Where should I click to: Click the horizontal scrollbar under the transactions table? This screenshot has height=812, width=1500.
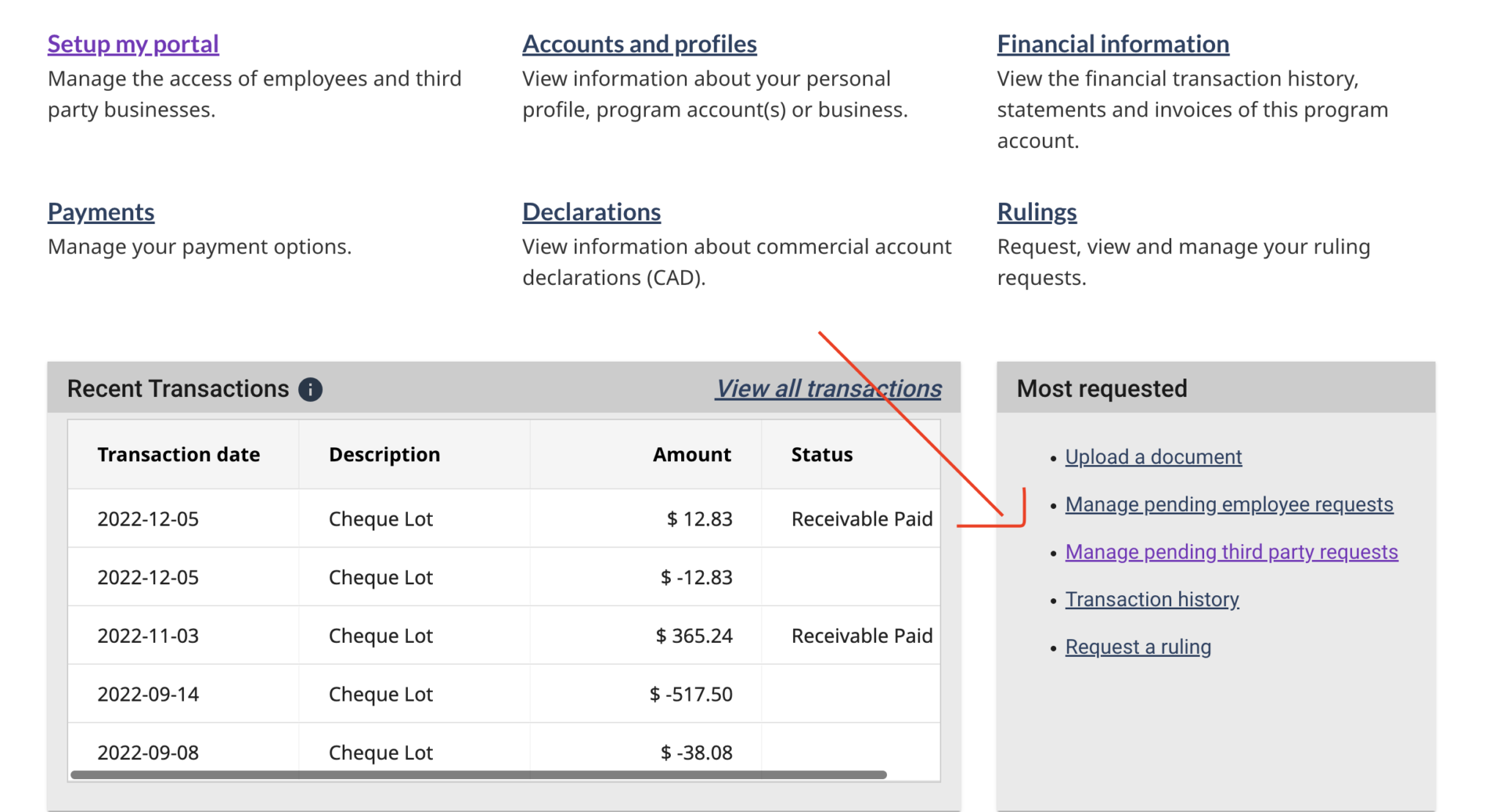click(476, 773)
